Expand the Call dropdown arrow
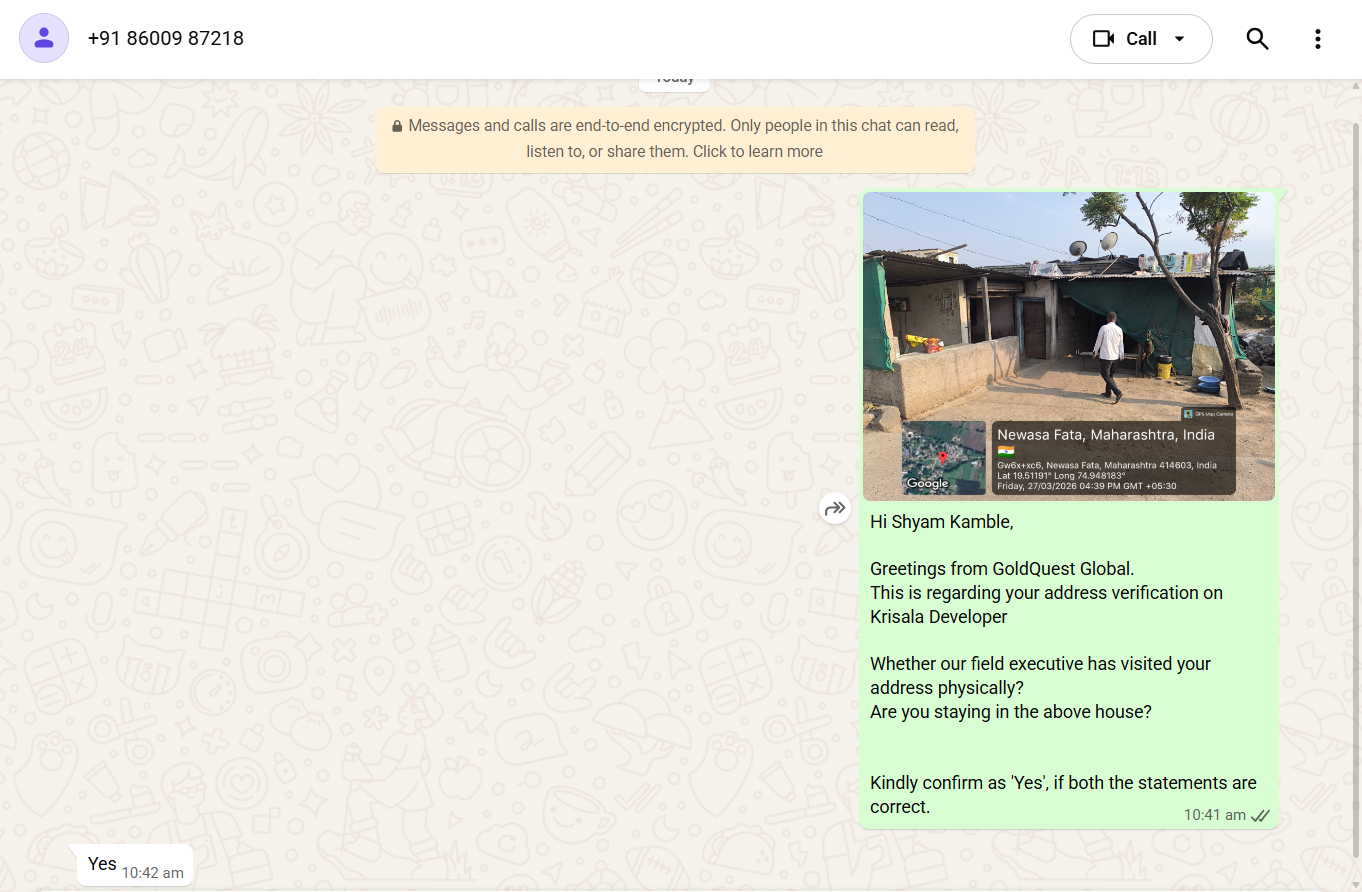The width and height of the screenshot is (1362, 892). [x=1179, y=39]
